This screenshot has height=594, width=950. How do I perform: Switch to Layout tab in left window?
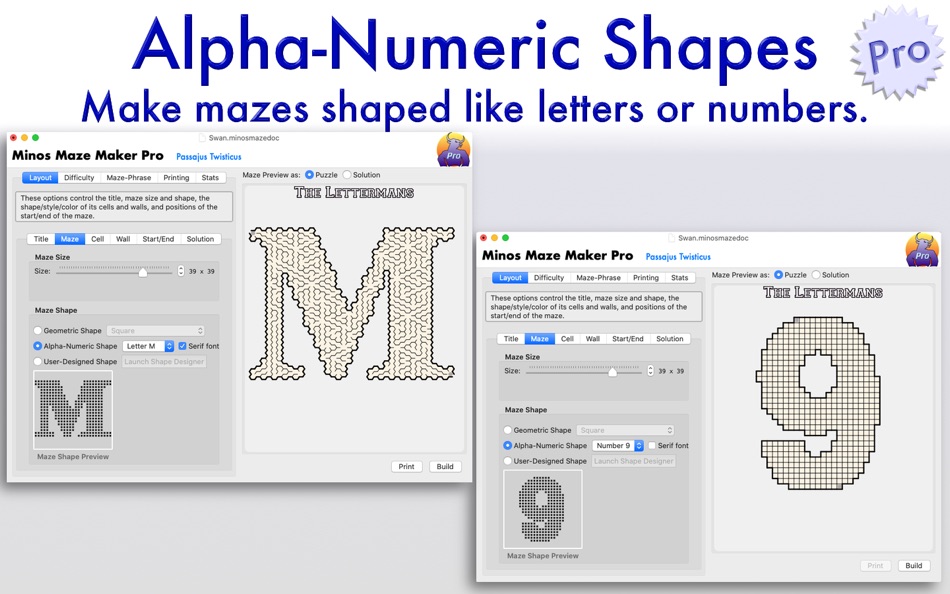(41, 178)
